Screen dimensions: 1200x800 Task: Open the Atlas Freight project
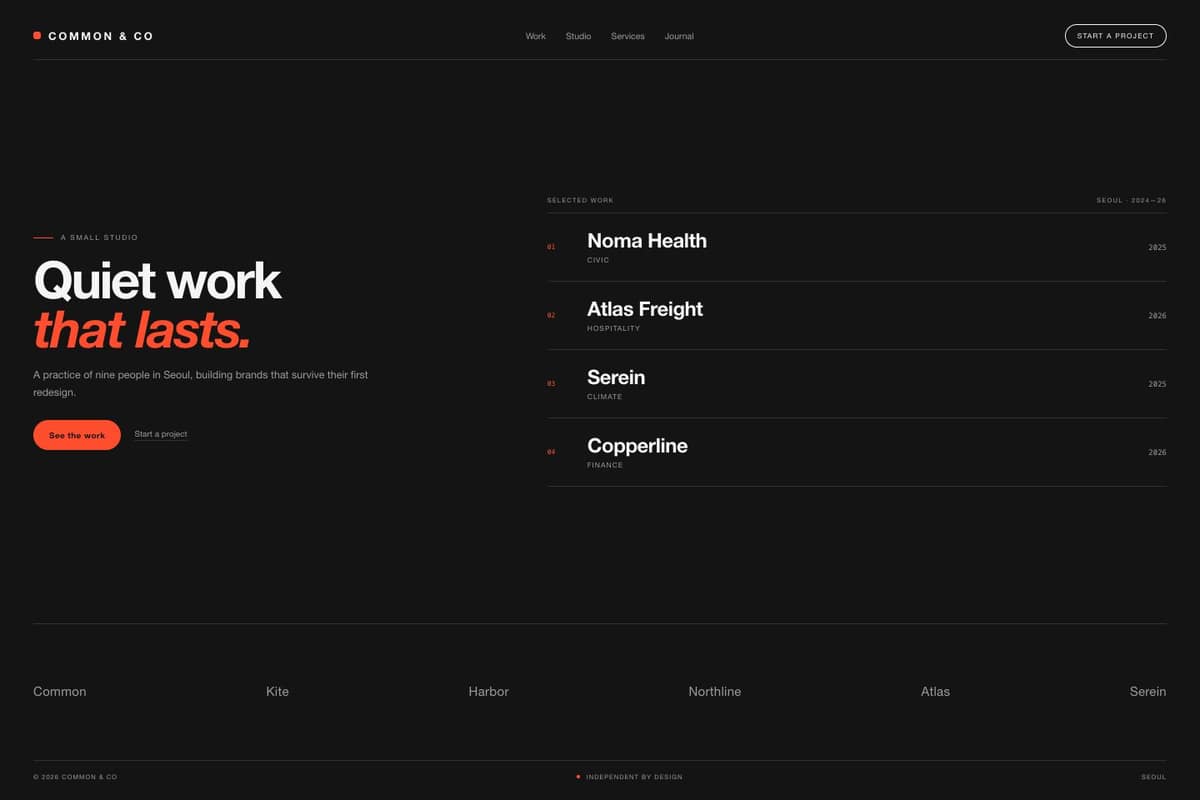coord(645,309)
